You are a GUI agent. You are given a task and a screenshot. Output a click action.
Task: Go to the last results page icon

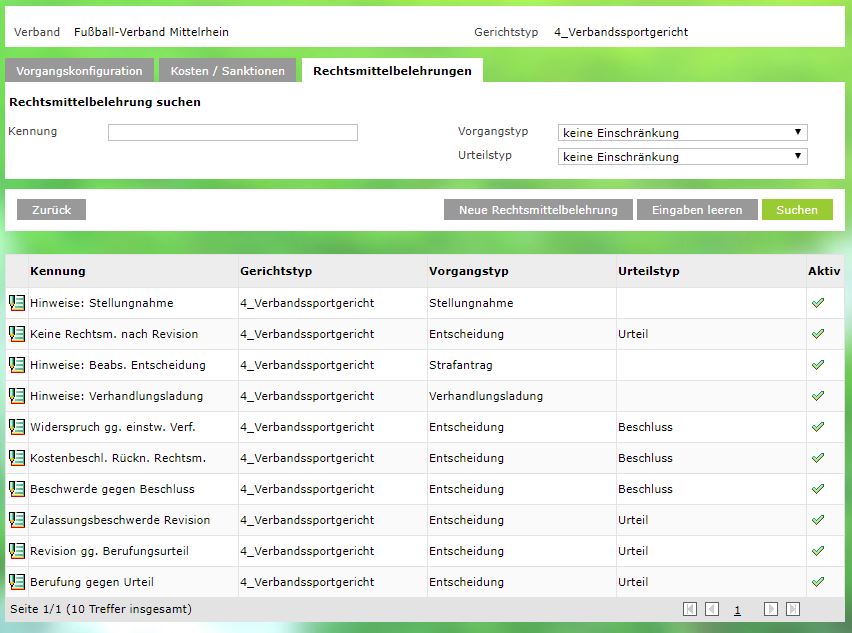click(793, 609)
